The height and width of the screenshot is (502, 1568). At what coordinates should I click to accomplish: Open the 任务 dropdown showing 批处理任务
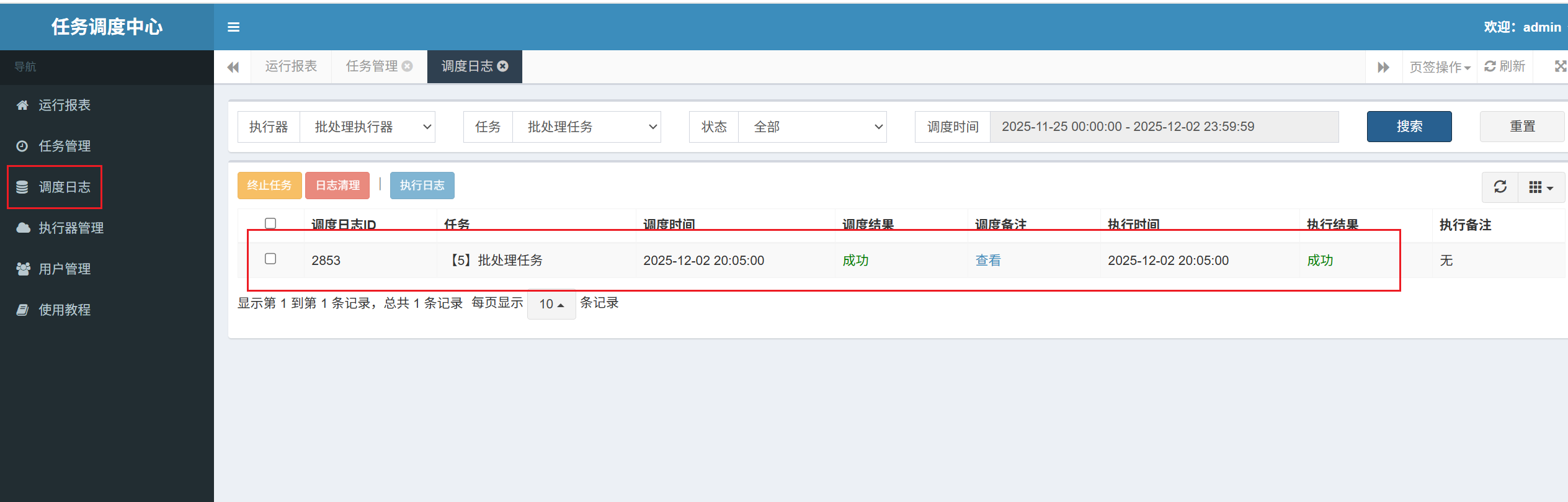(x=587, y=127)
